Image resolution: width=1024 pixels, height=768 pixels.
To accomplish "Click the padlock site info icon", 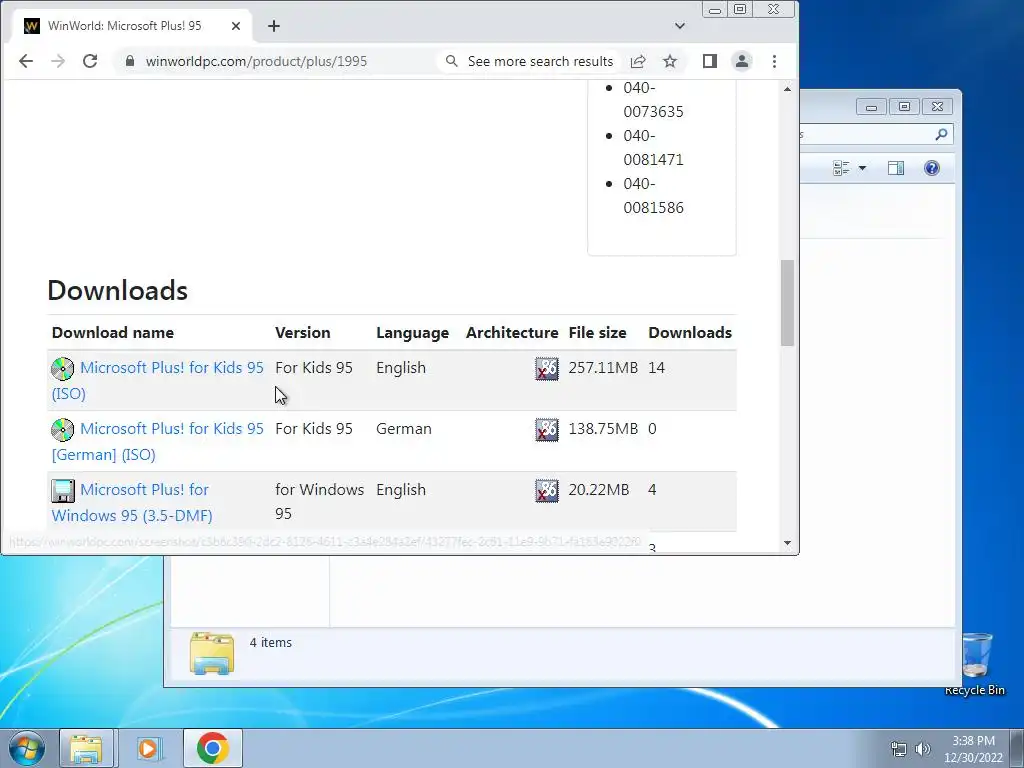I will pos(130,61).
